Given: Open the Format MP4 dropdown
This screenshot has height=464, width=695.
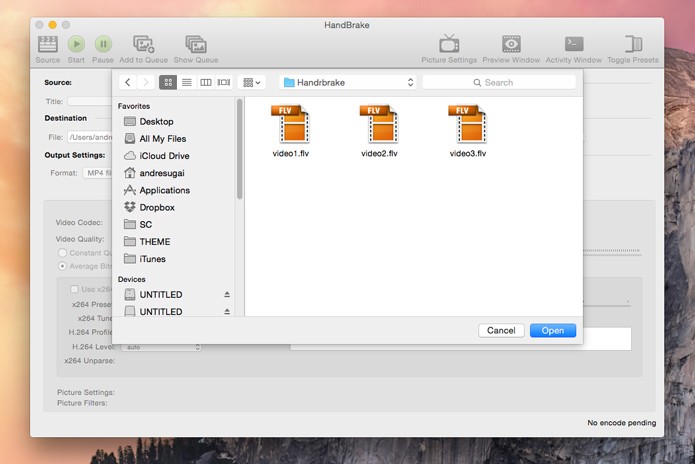Looking at the screenshot, I should [98, 173].
